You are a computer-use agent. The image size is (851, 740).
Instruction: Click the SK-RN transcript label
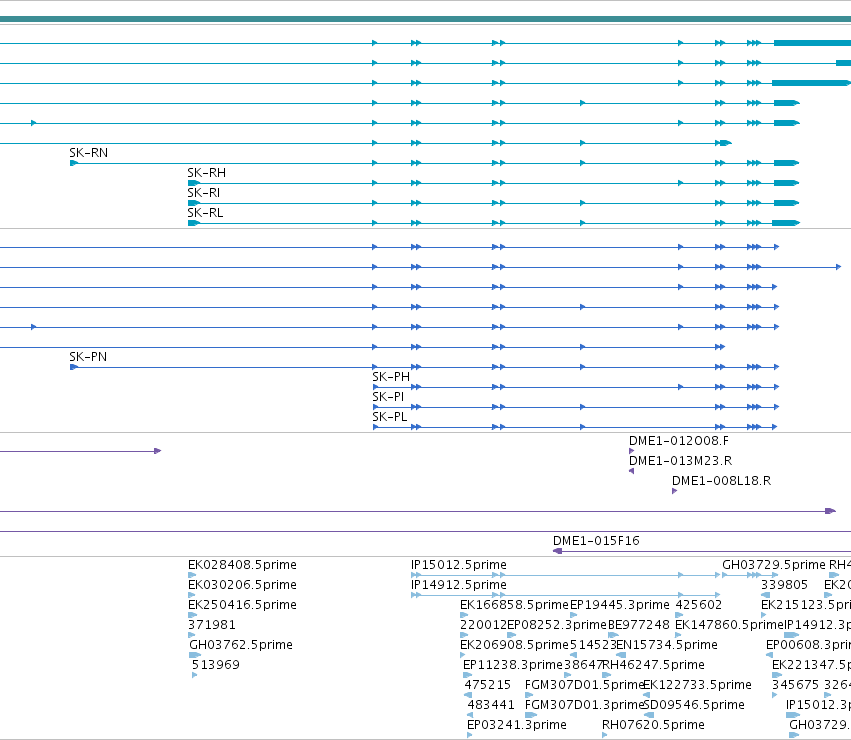coord(88,153)
